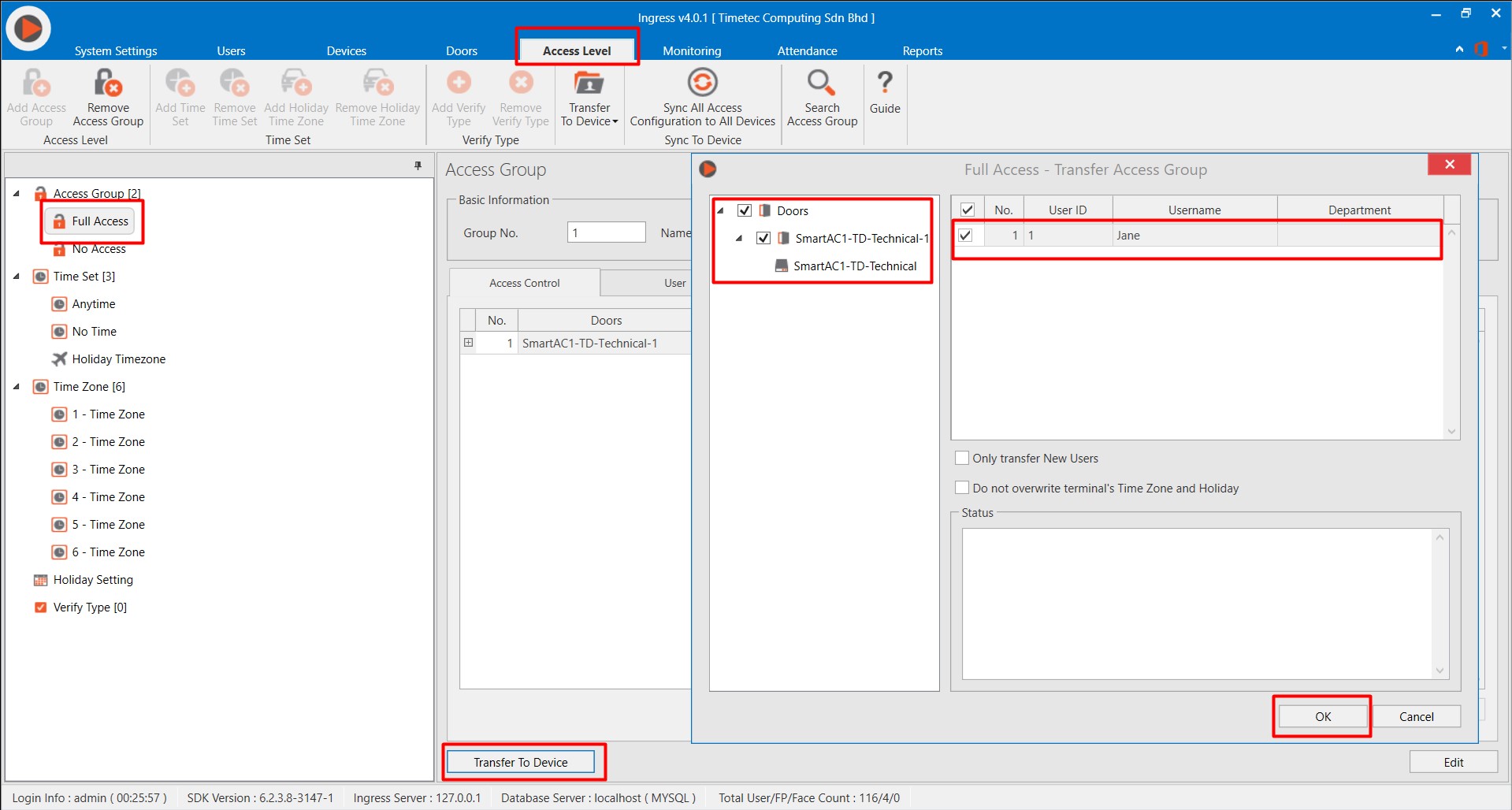Screen dimensions: 1512x810
Task: Click the Group No. input field
Action: pyautogui.click(x=607, y=232)
